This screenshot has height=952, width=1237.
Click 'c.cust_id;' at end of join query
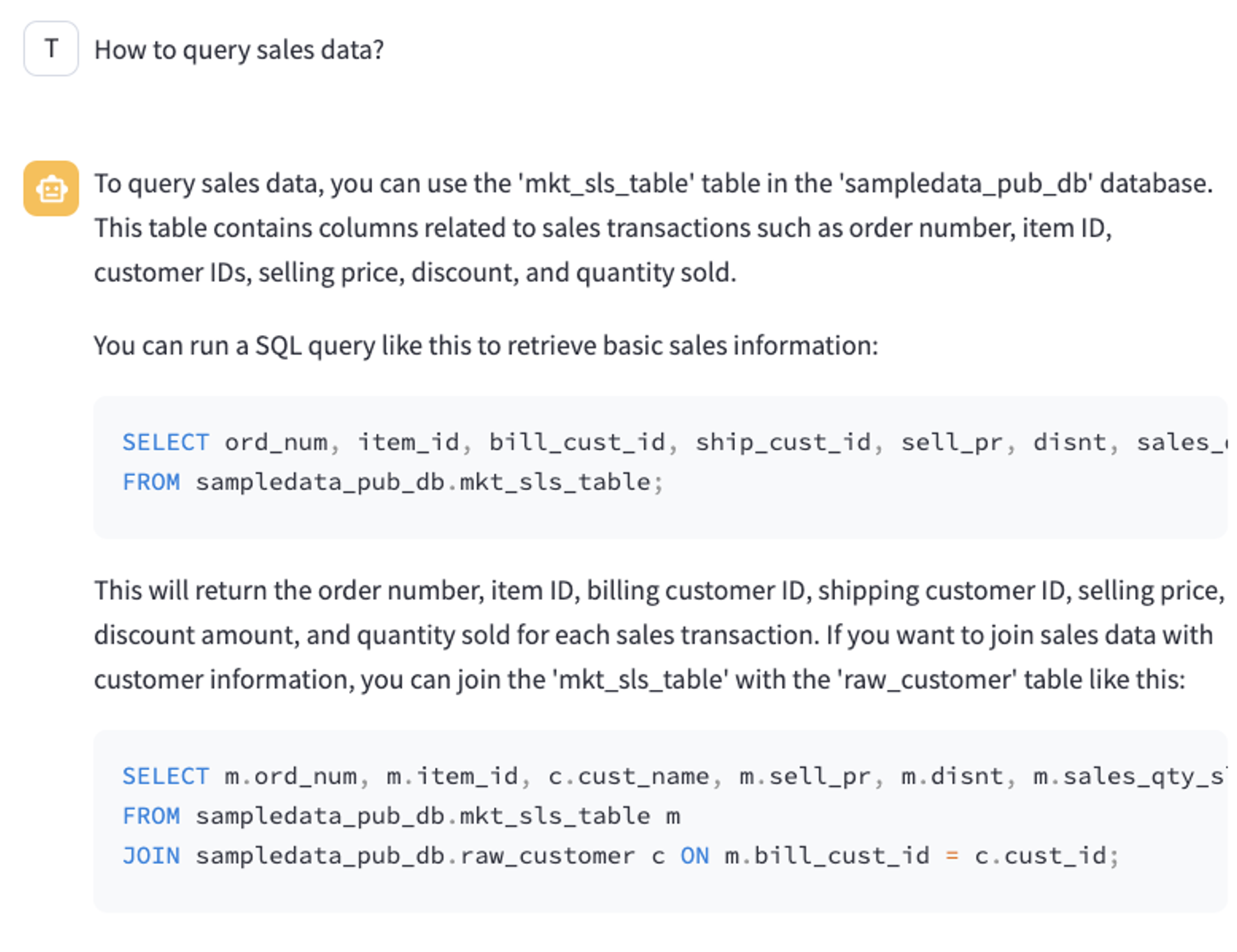pyautogui.click(x=1047, y=855)
